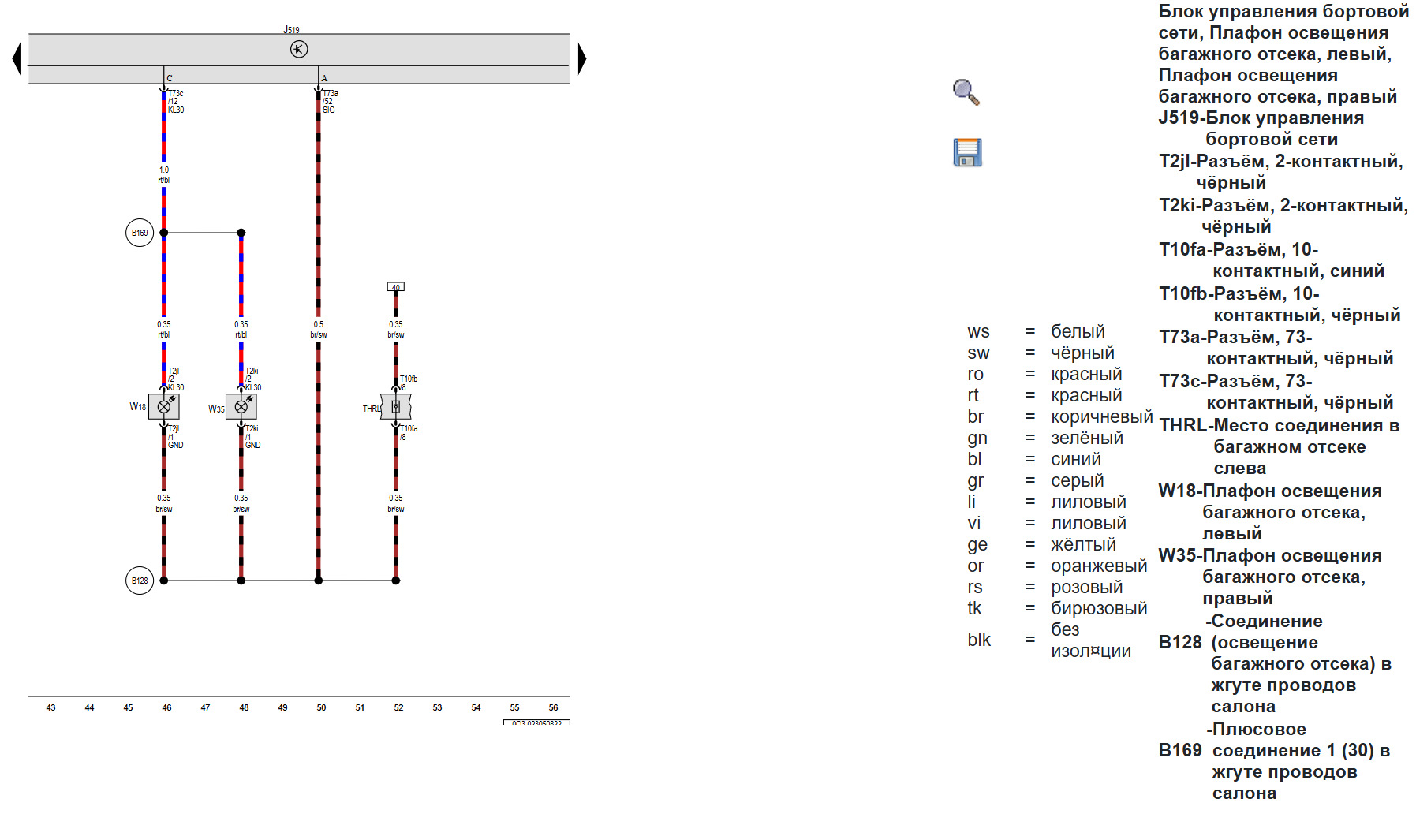Click the 'W35-Плафон освещения' legend entry
This screenshot has width=1416, height=840.
pos(1270,577)
